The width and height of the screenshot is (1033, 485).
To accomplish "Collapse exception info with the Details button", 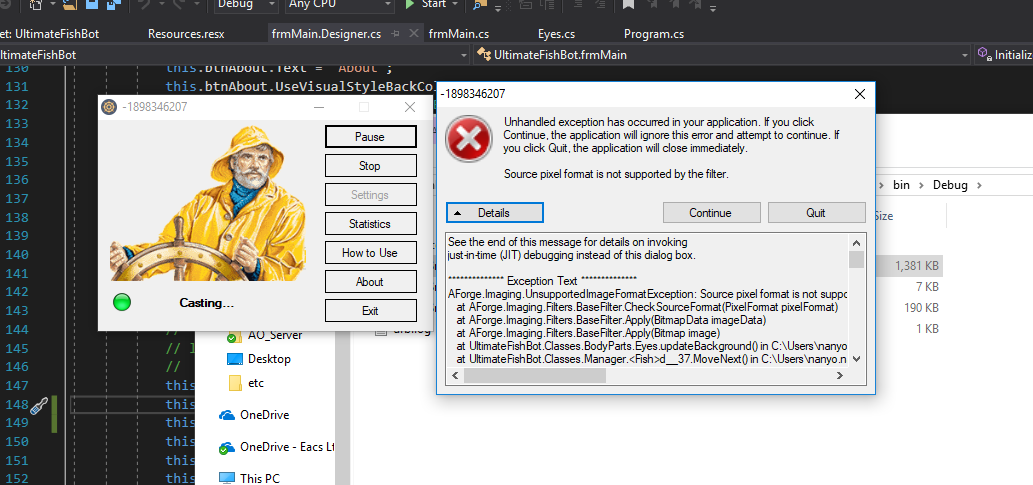I will click(x=495, y=213).
